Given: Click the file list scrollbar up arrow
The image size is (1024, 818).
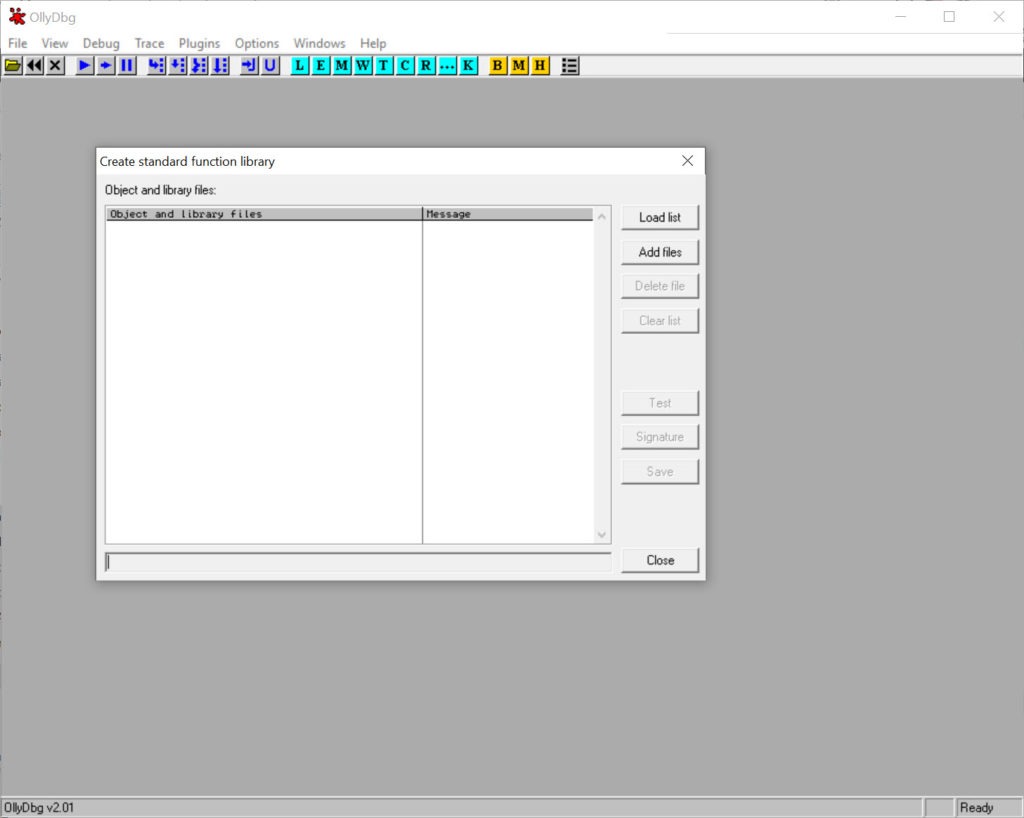Looking at the screenshot, I should coord(601,216).
